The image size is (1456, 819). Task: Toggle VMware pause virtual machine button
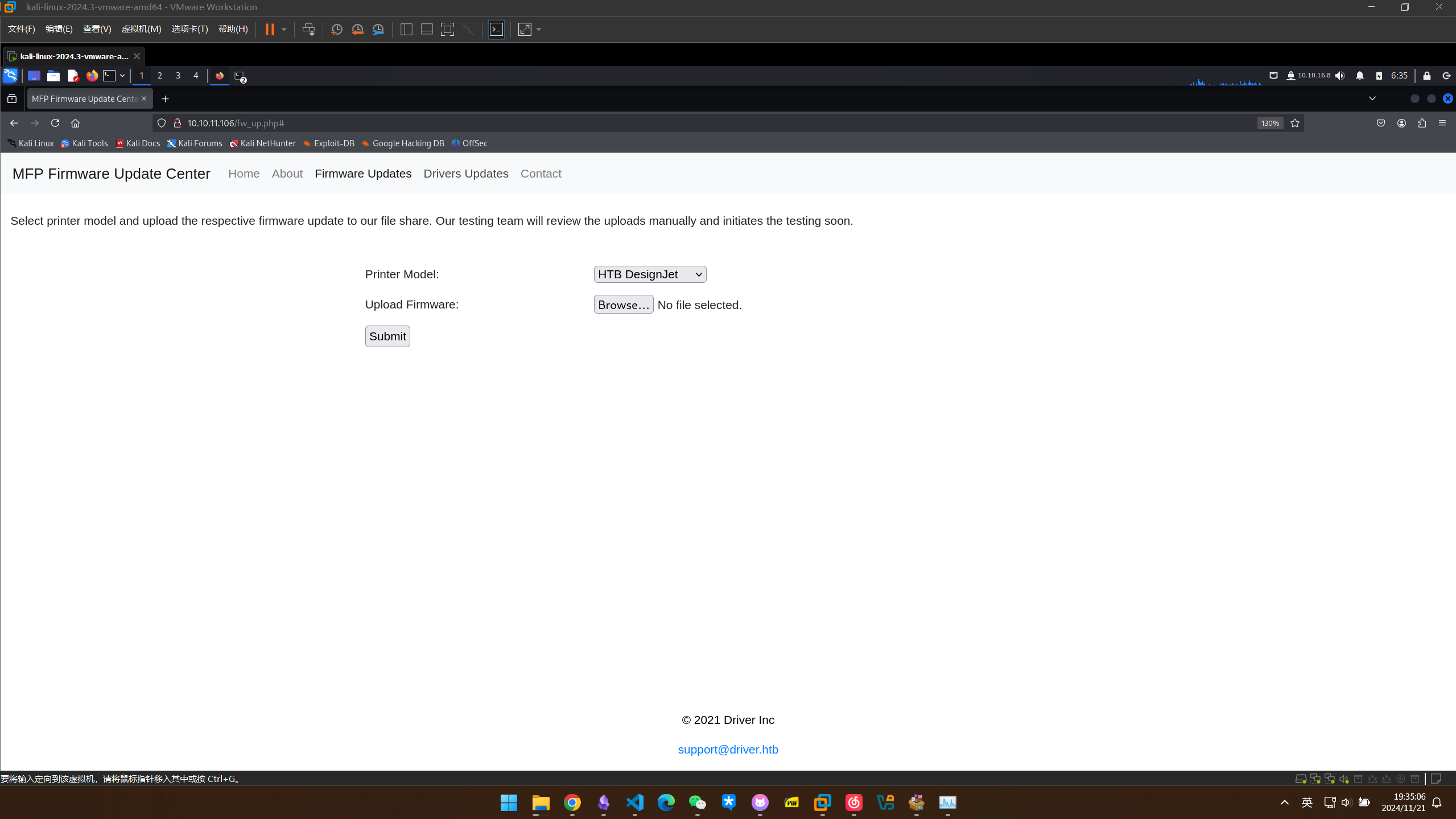coord(270,30)
